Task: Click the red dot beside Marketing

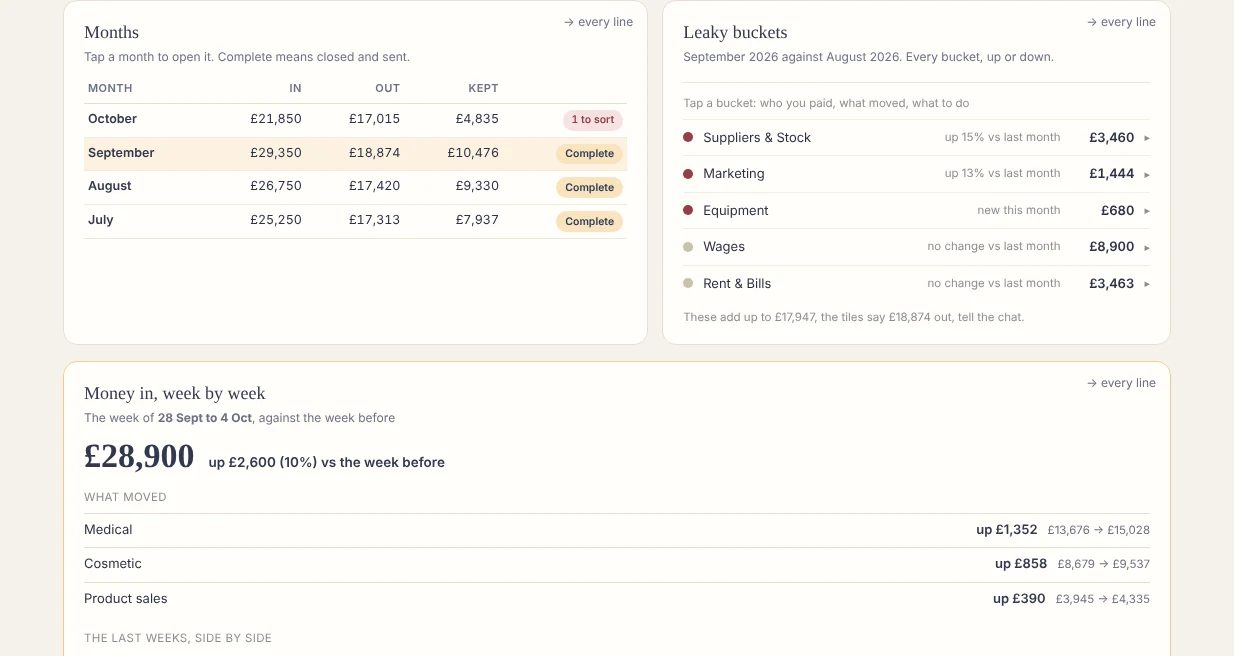Action: coord(688,173)
